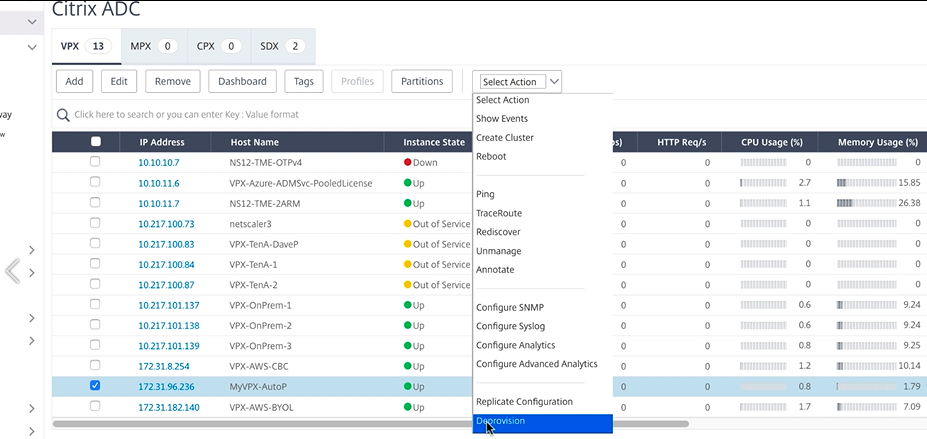Screen dimensions: 927x439
Task: Select checkbox for VPX-AWS-BYOL instance
Action: tap(96, 407)
